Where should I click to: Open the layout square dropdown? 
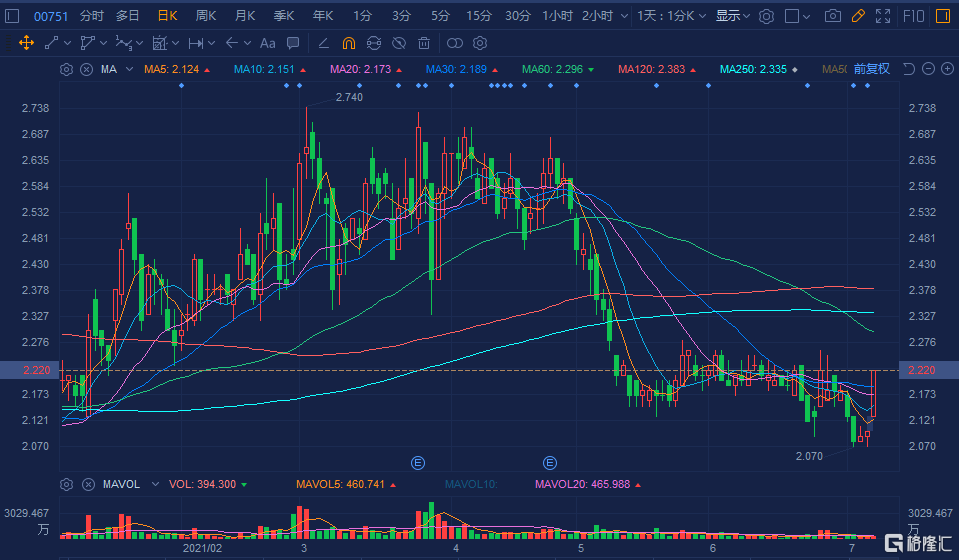click(798, 17)
